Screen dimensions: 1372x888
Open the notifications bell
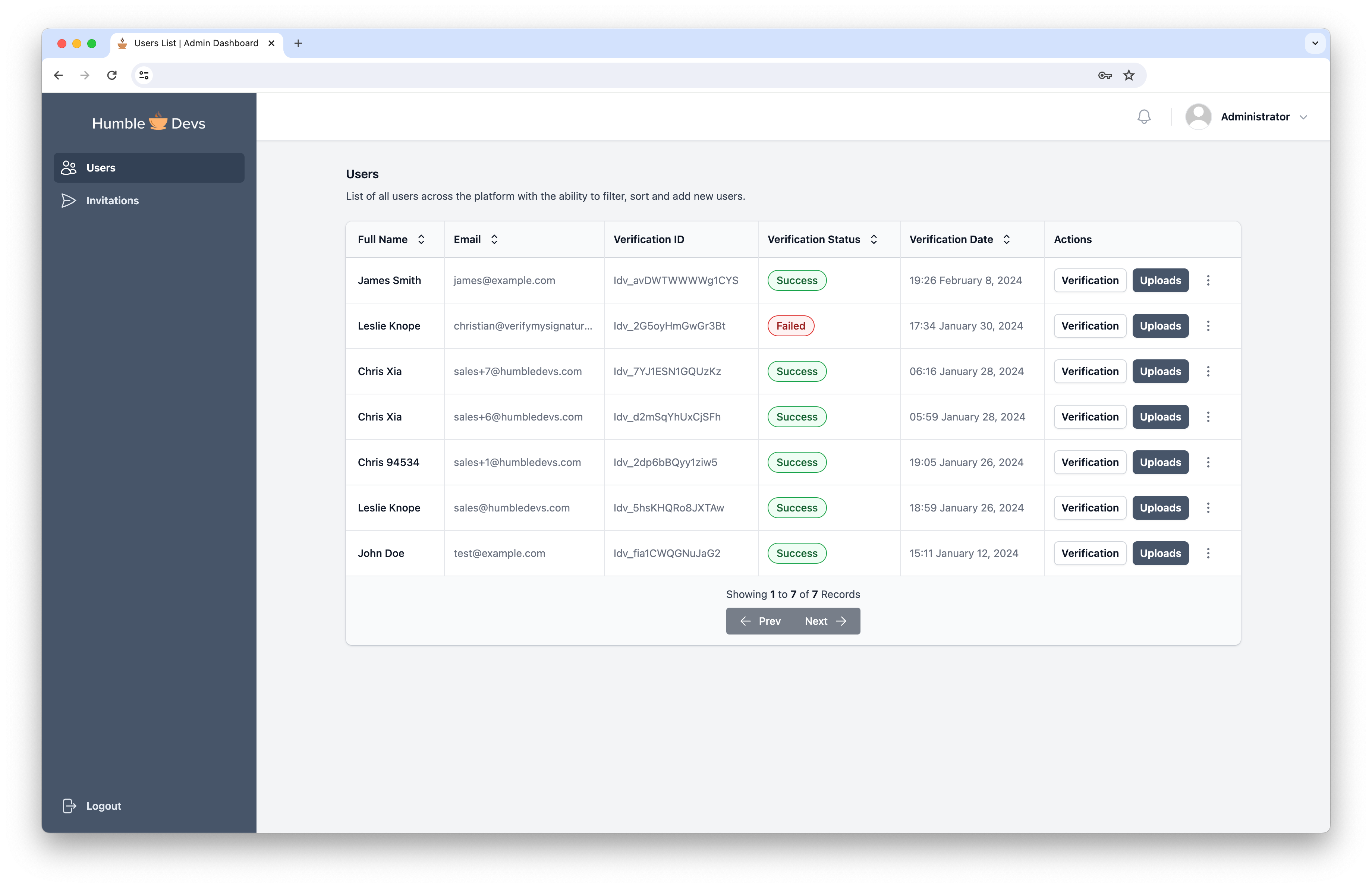(x=1144, y=117)
